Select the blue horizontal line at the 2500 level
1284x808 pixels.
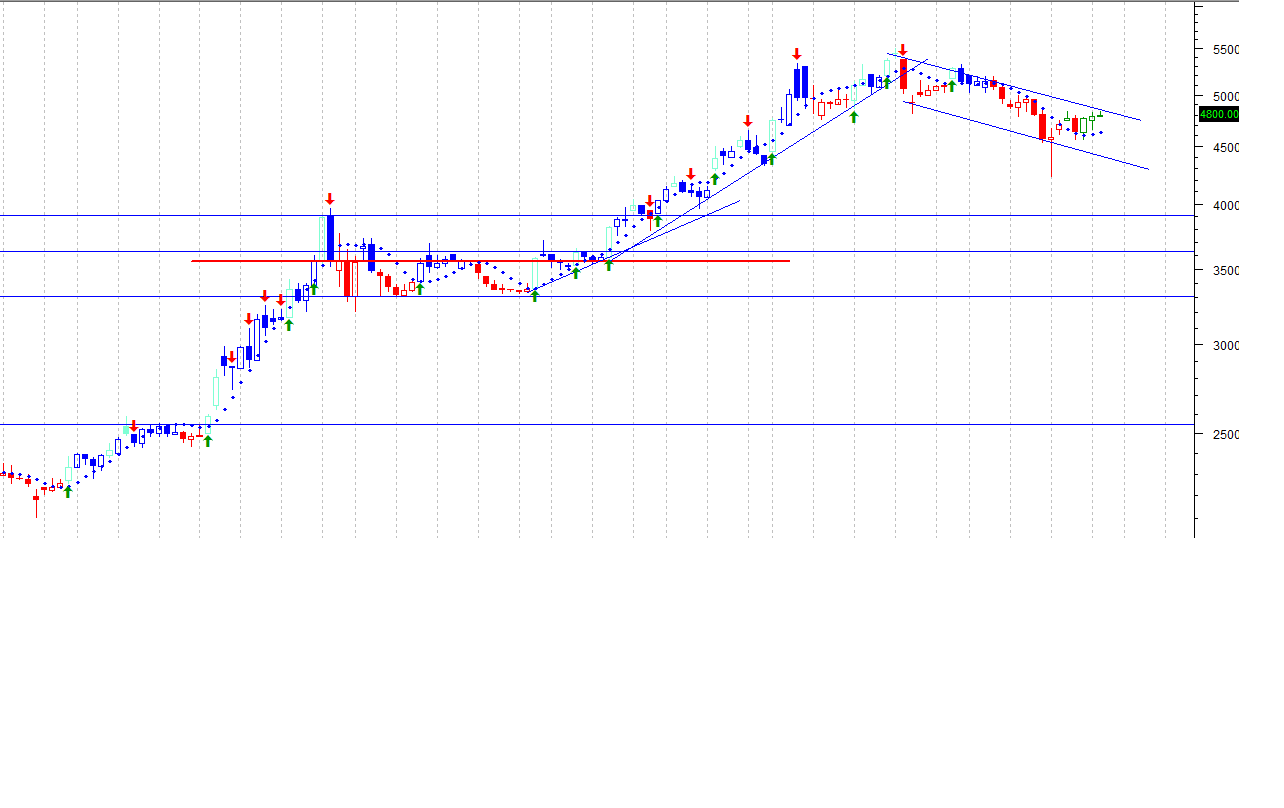[597, 424]
